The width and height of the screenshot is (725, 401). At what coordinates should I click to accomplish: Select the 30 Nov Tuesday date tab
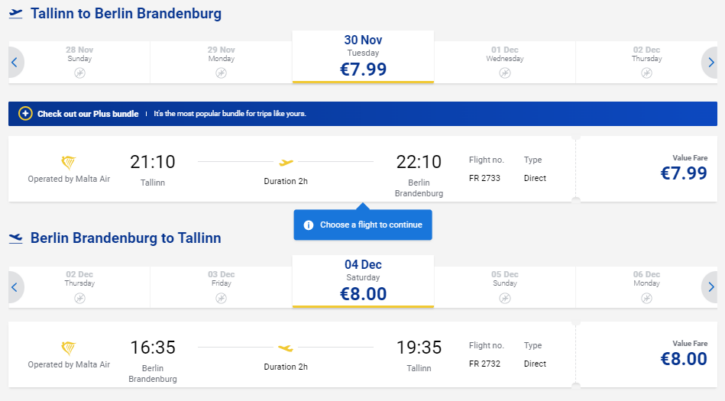(x=363, y=57)
